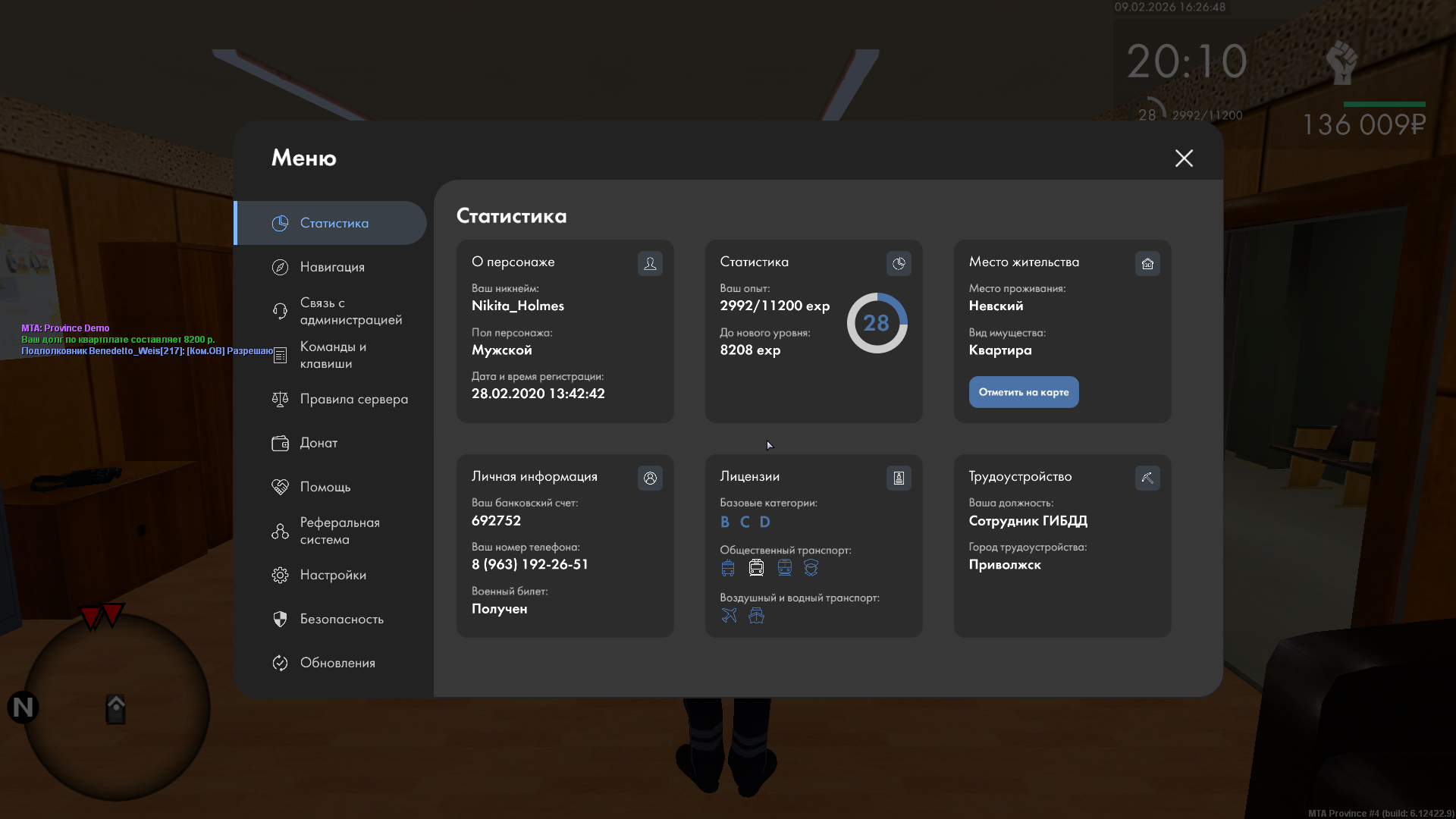
Task: Open Реферальная система section
Action: (339, 531)
